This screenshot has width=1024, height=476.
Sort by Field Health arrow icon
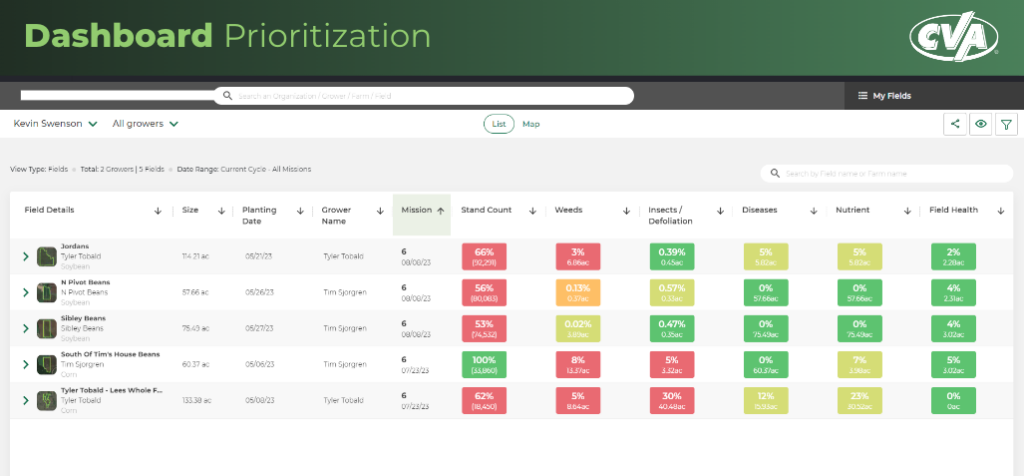(1000, 211)
